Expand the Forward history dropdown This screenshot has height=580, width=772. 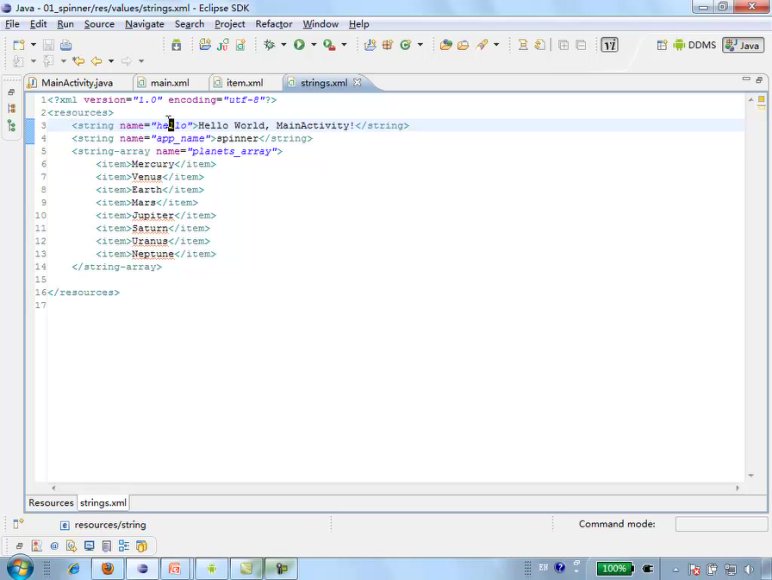[141, 61]
